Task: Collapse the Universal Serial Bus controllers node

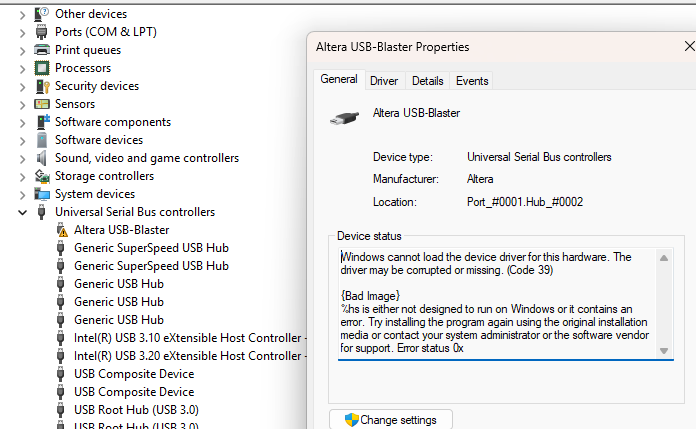Action: pos(23,212)
